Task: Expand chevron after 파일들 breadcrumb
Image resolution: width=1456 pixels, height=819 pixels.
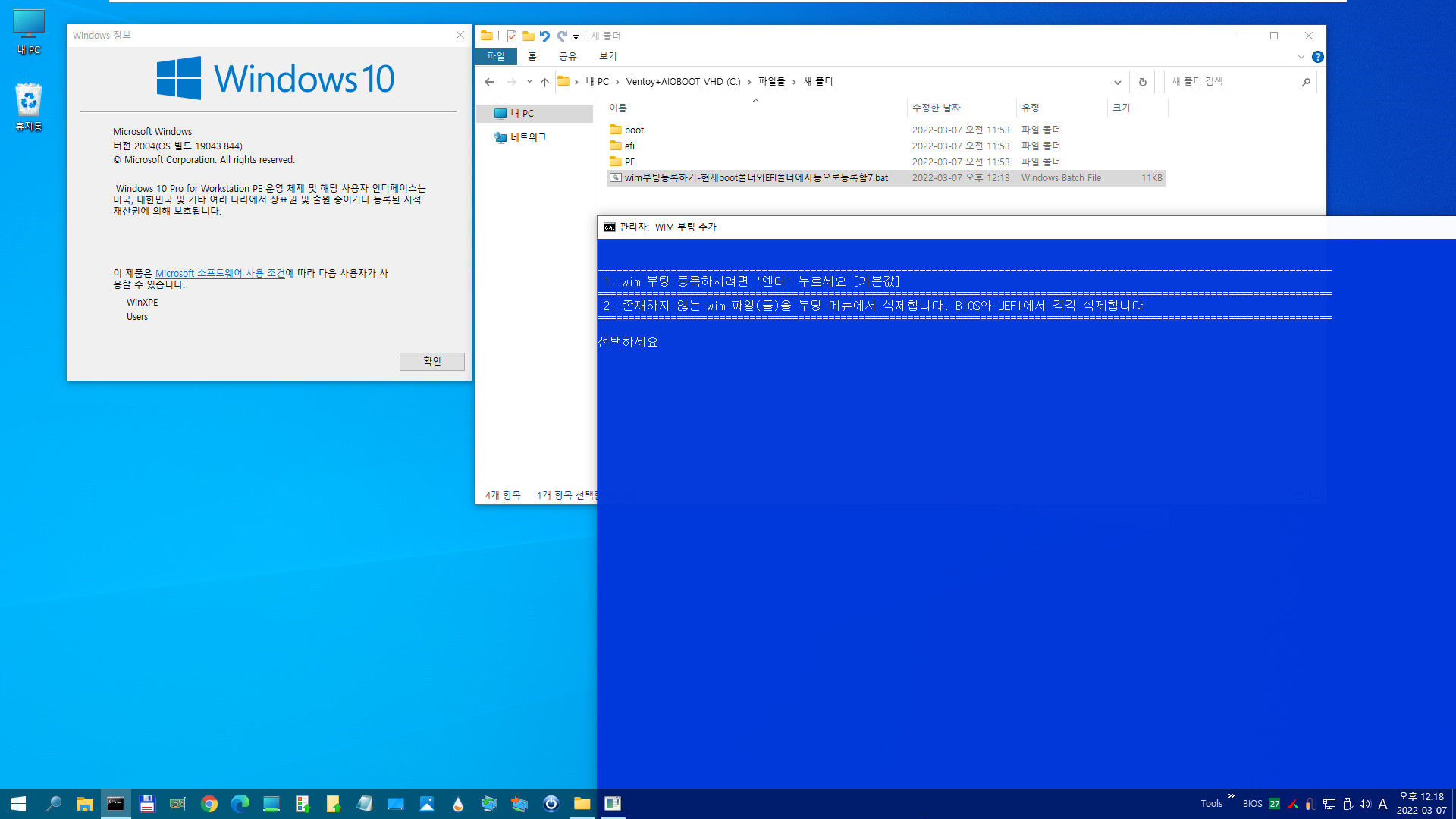Action: (x=795, y=82)
